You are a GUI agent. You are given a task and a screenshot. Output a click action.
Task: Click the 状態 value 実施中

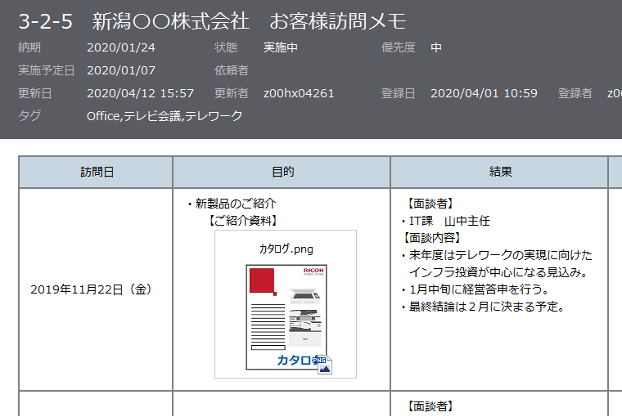(280, 48)
